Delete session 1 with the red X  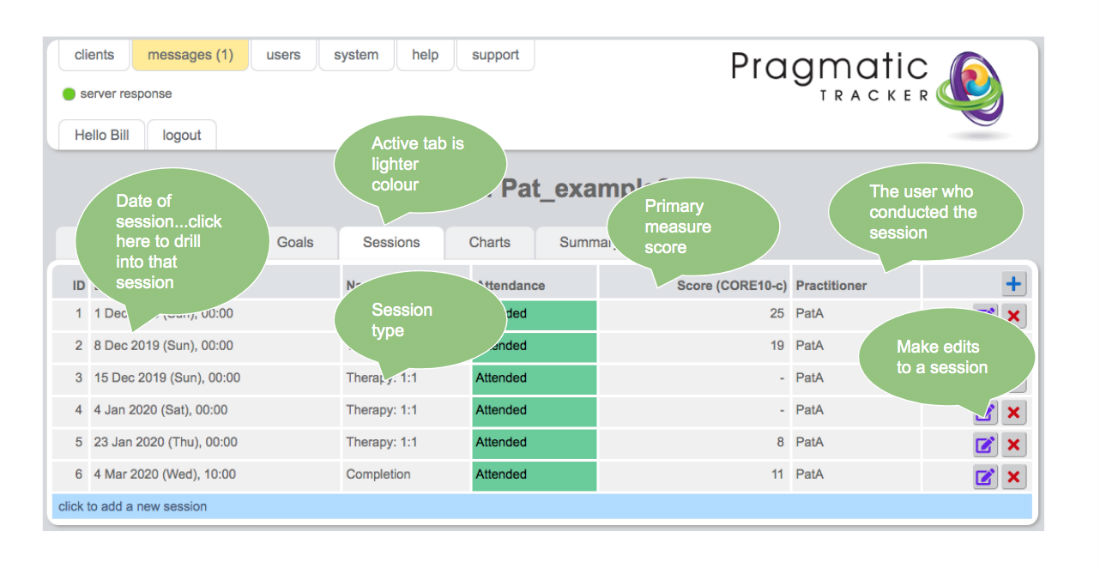click(x=1014, y=317)
